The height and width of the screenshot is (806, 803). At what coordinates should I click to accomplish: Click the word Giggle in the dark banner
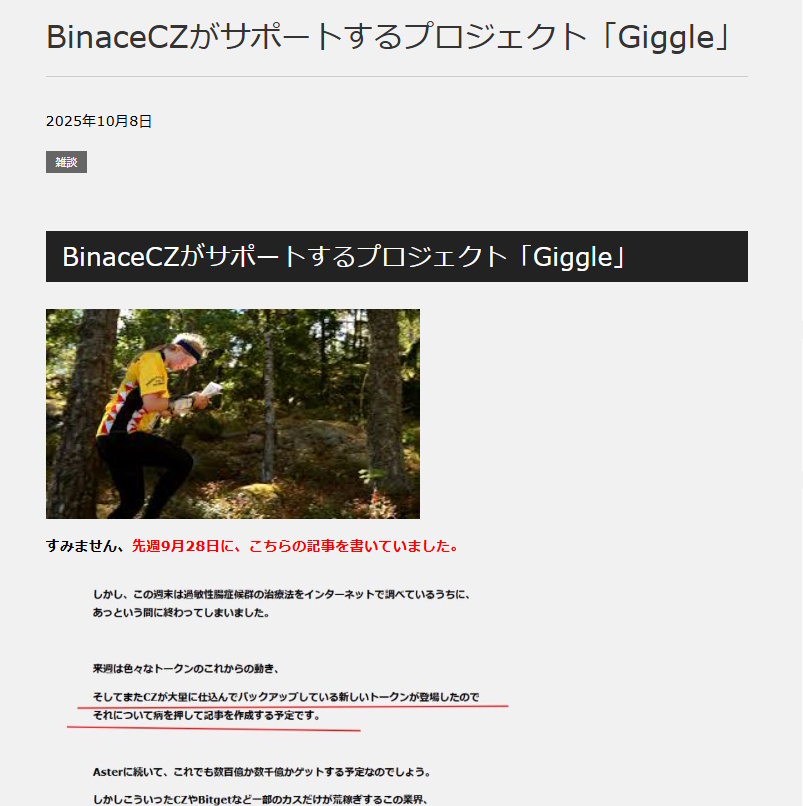(573, 257)
